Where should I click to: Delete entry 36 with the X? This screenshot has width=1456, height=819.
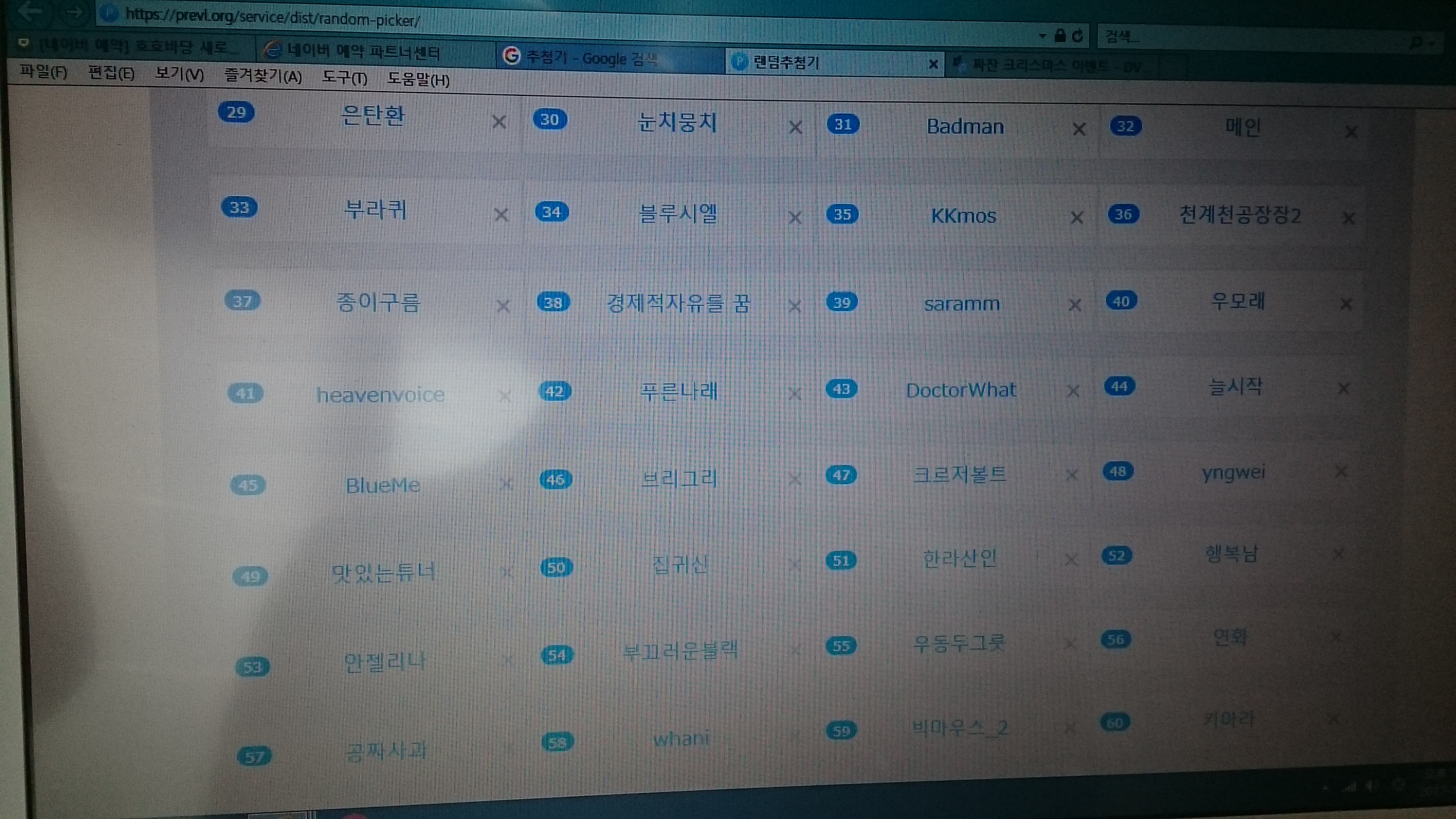coord(1348,218)
